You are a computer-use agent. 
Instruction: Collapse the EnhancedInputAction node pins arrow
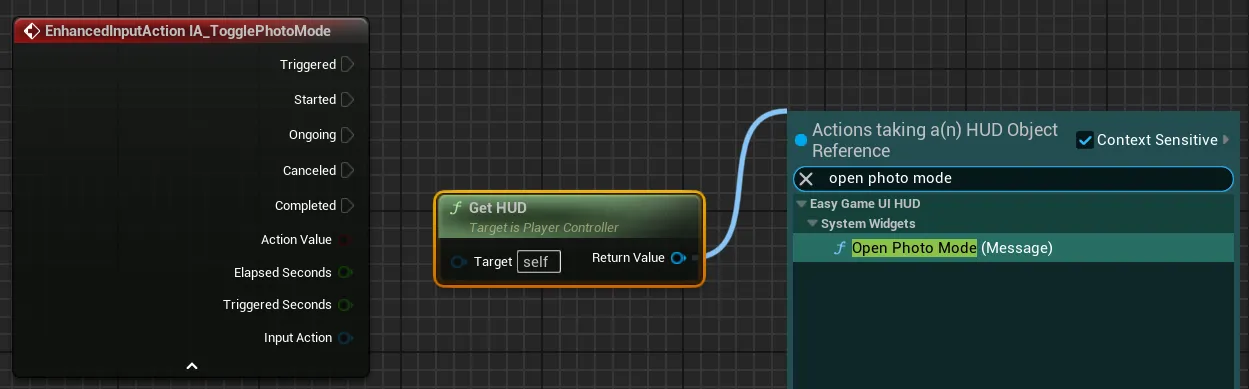pos(192,366)
